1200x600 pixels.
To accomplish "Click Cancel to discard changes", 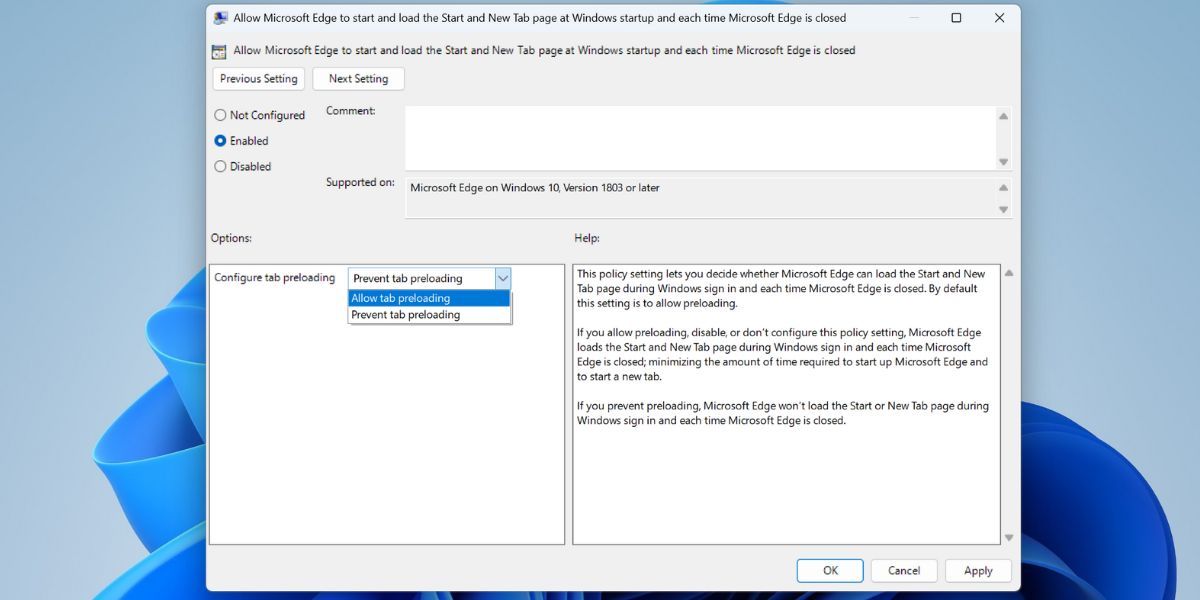I will pyautogui.click(x=903, y=570).
